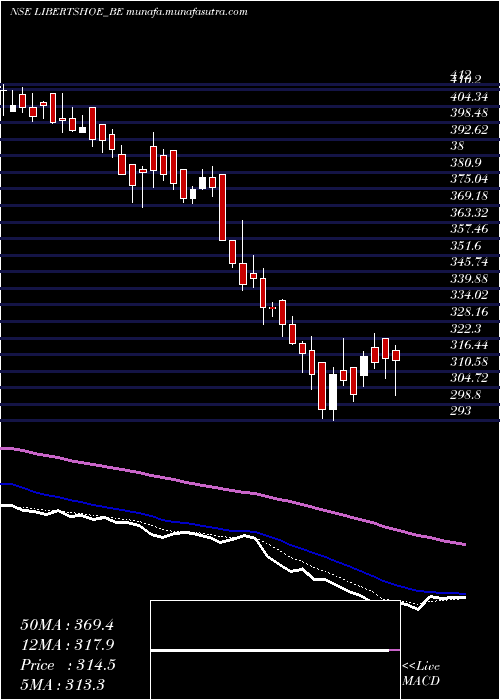
Task: Select the 398.48 price axis label
Action: (x=468, y=112)
